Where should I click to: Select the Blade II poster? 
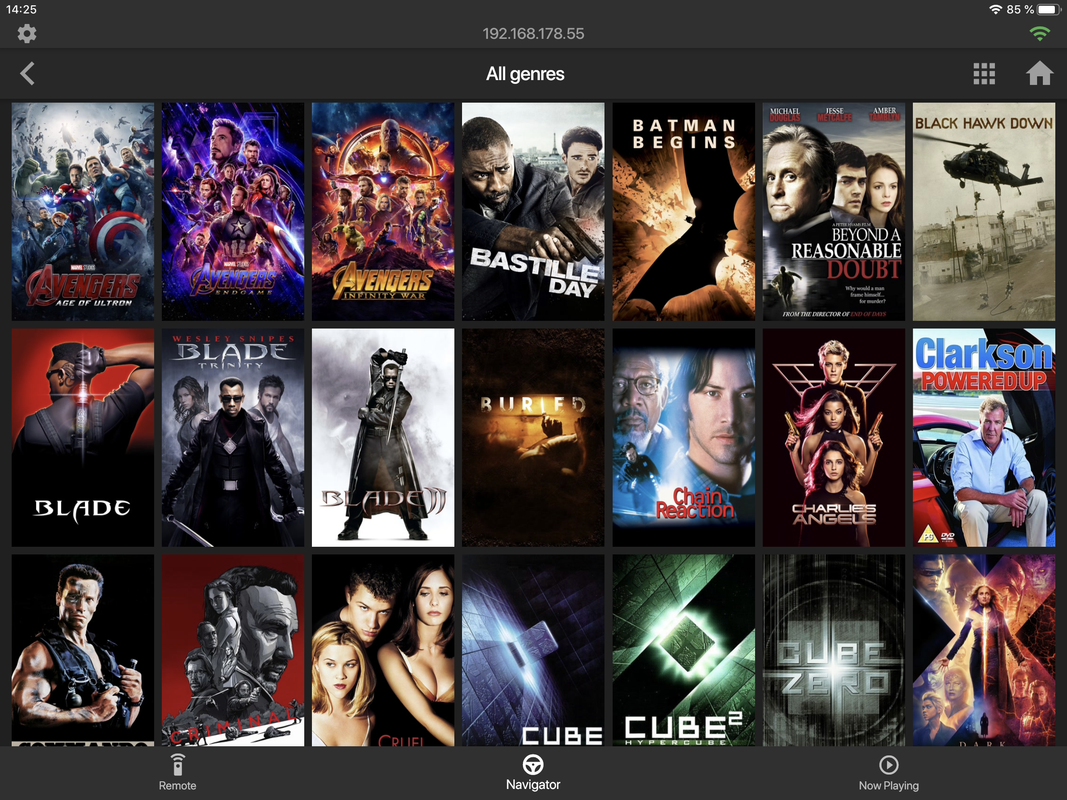tap(383, 437)
